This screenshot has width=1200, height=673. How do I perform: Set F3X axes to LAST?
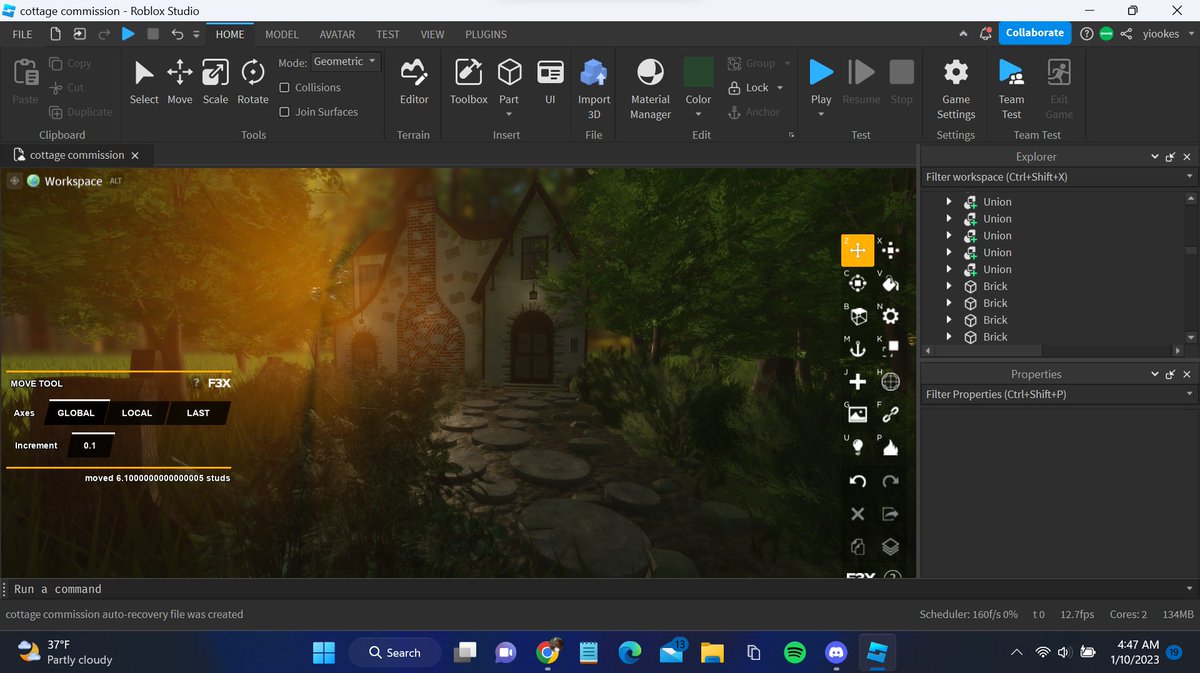click(x=198, y=413)
